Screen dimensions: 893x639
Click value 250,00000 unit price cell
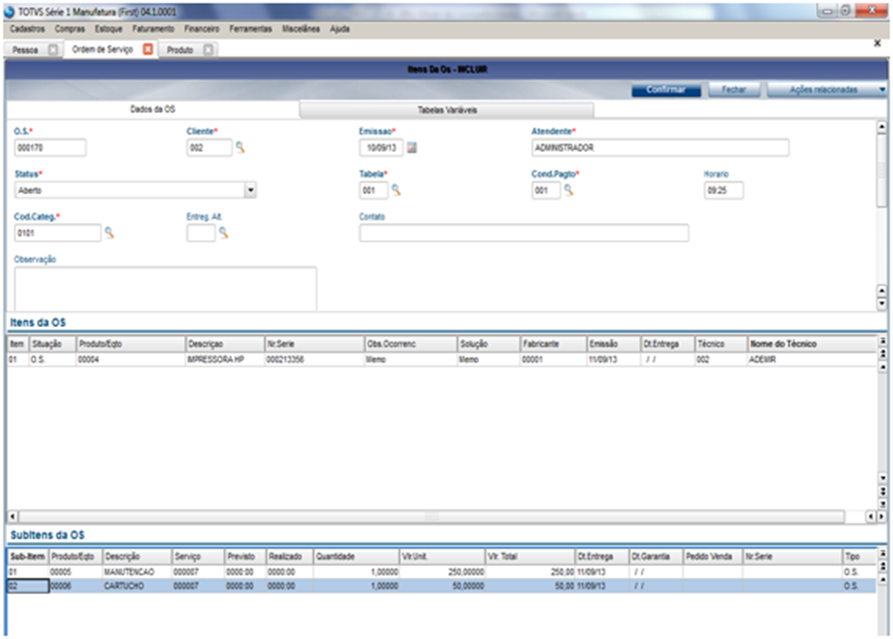(x=442, y=571)
